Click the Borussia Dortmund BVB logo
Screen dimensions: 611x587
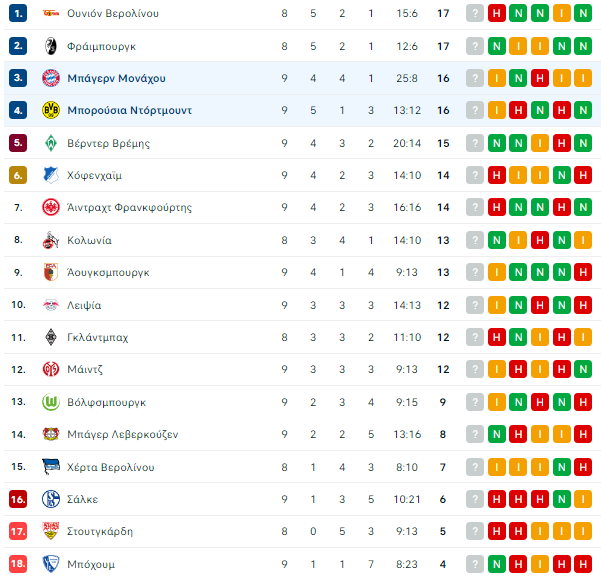coord(51,110)
